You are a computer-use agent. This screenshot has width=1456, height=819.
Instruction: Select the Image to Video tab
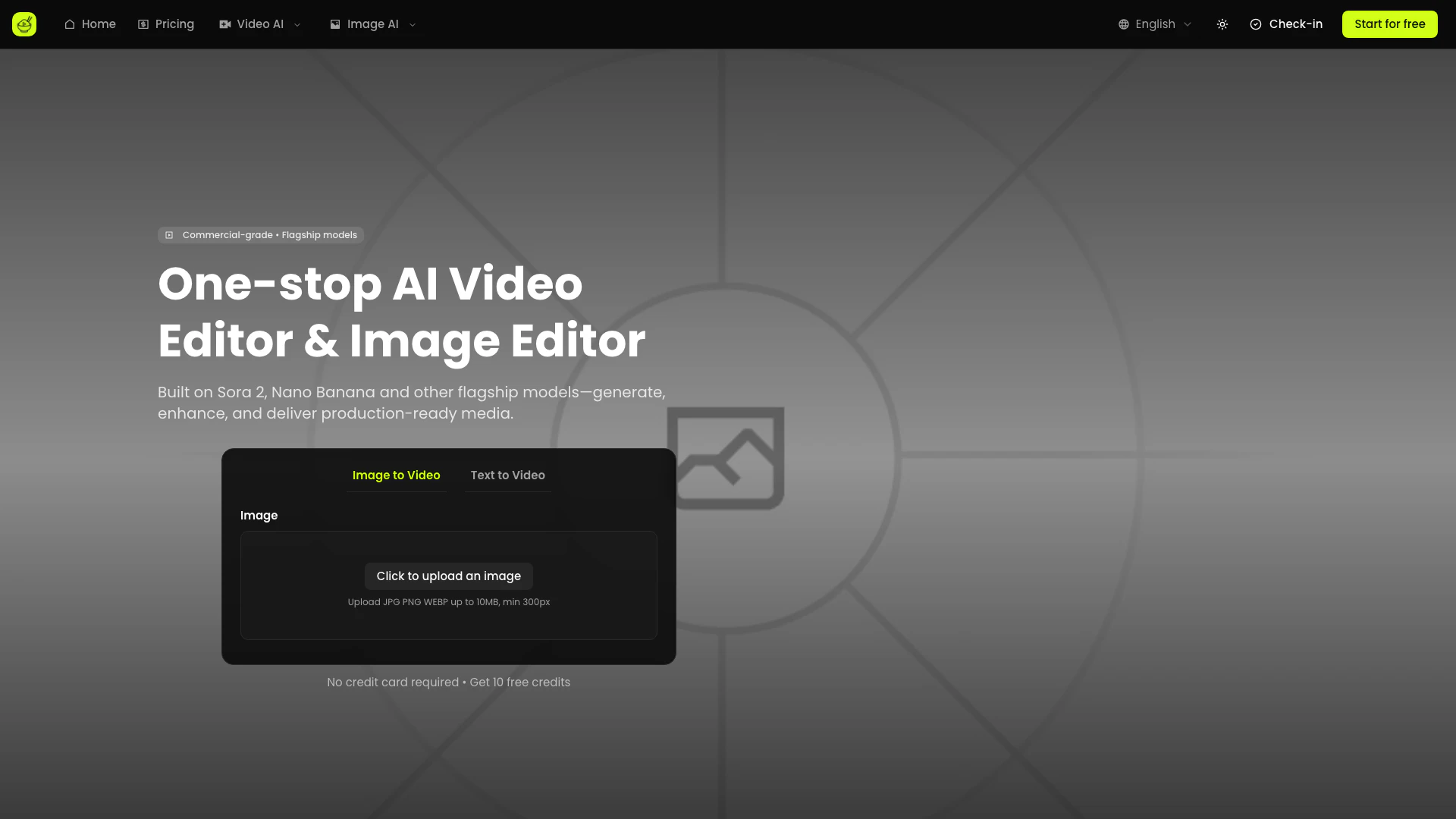click(396, 475)
